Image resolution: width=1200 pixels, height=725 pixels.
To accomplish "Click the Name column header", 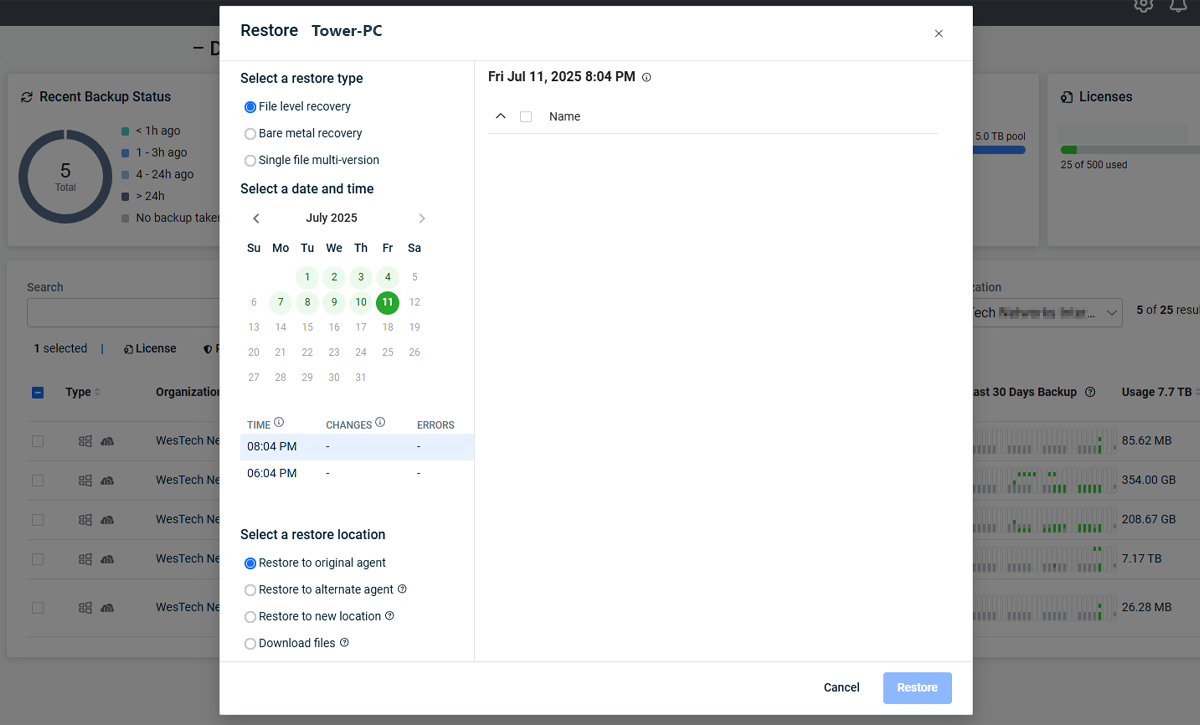I will 565,117.
